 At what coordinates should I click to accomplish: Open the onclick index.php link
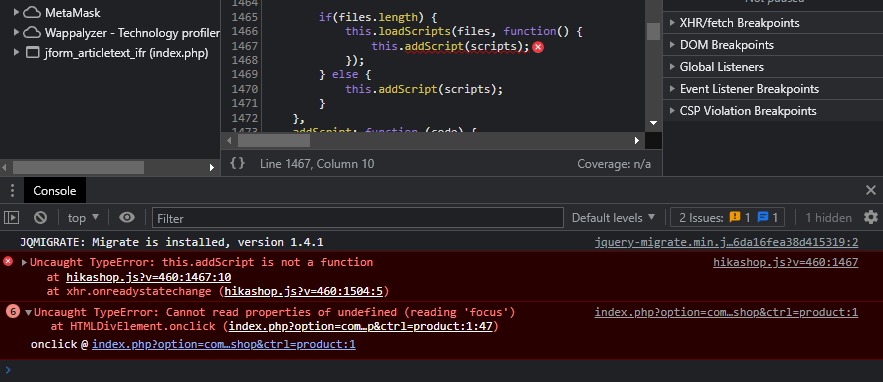pos(224,344)
